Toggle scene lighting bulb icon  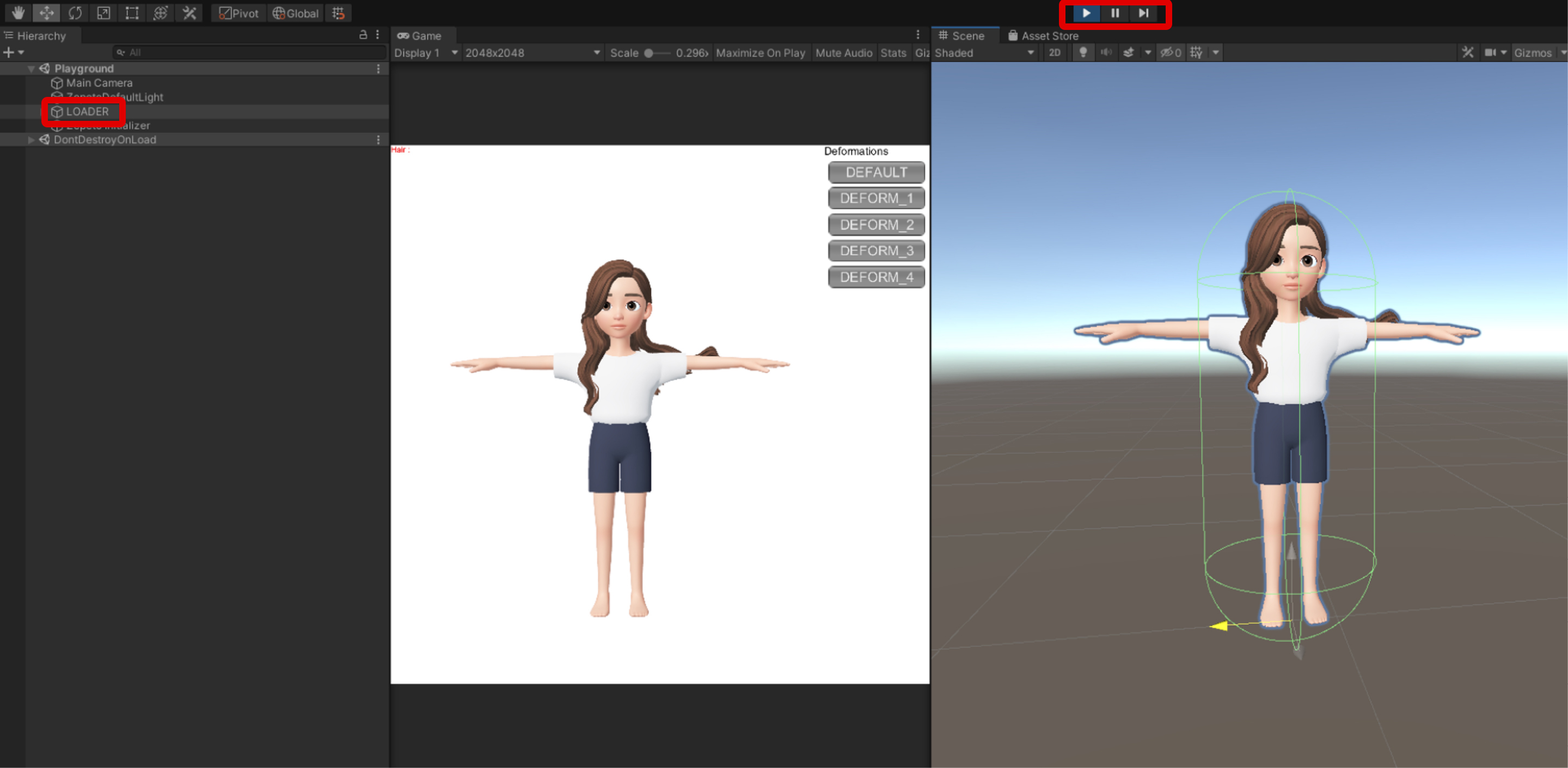pyautogui.click(x=1083, y=53)
